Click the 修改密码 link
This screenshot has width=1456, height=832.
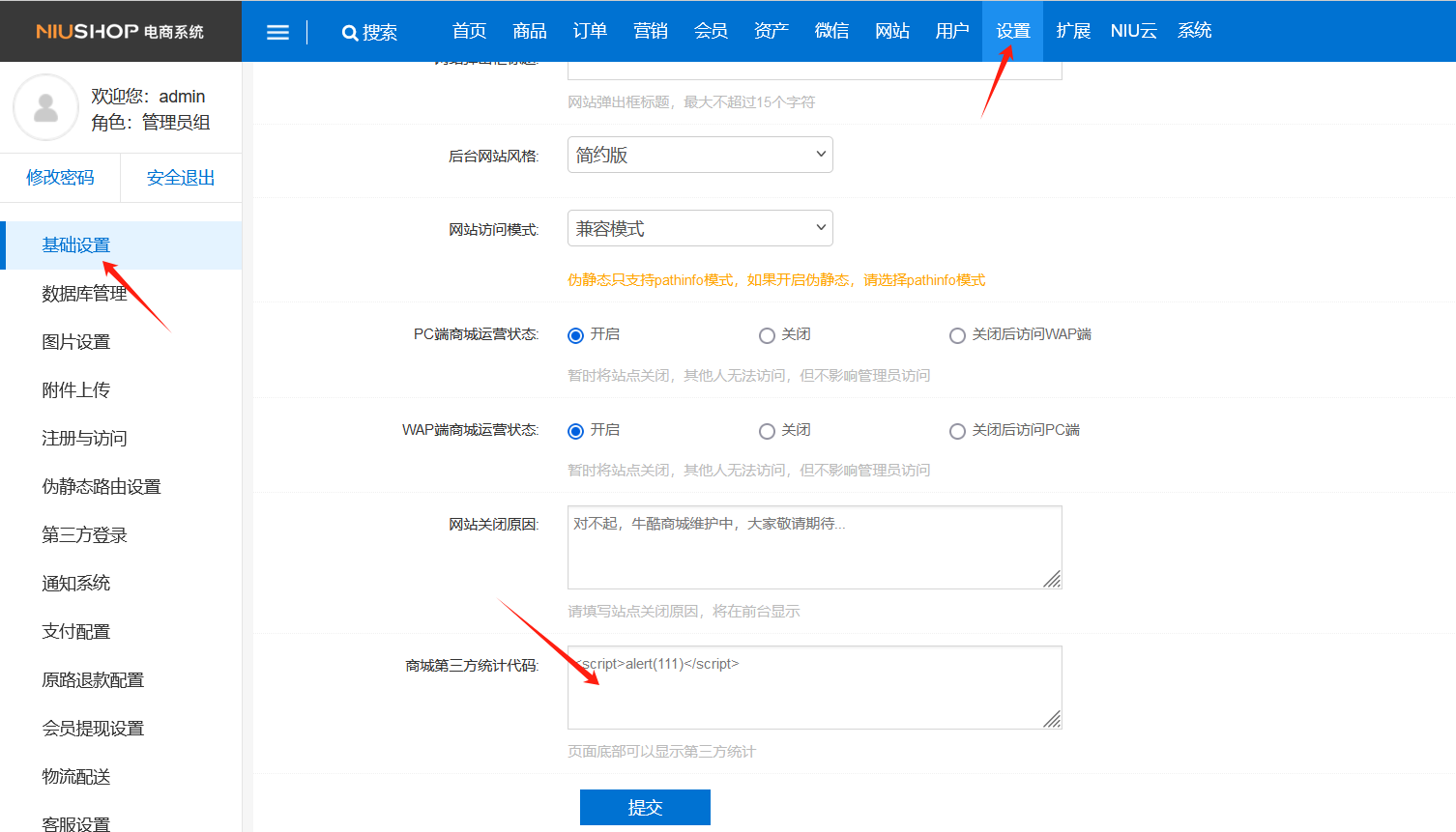60,178
